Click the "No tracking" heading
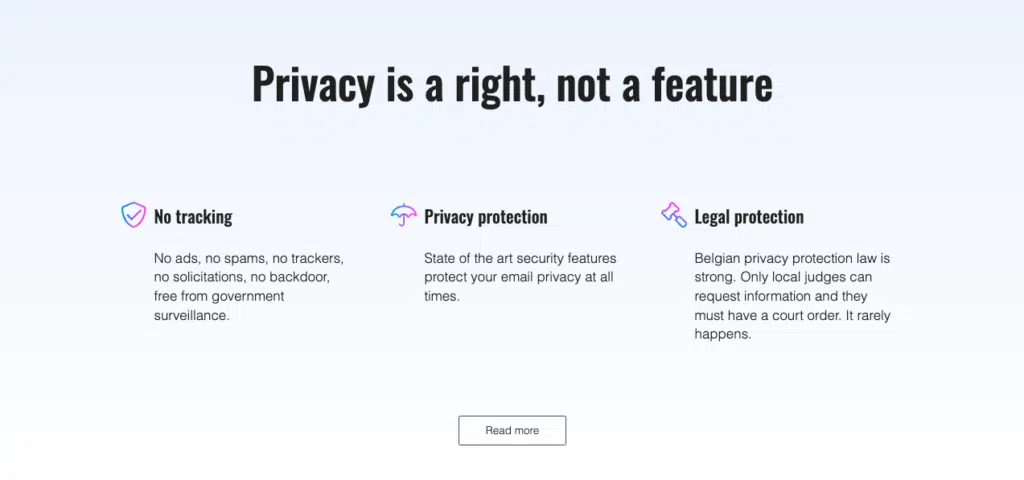The height and width of the screenshot is (480, 1024). [x=193, y=217]
